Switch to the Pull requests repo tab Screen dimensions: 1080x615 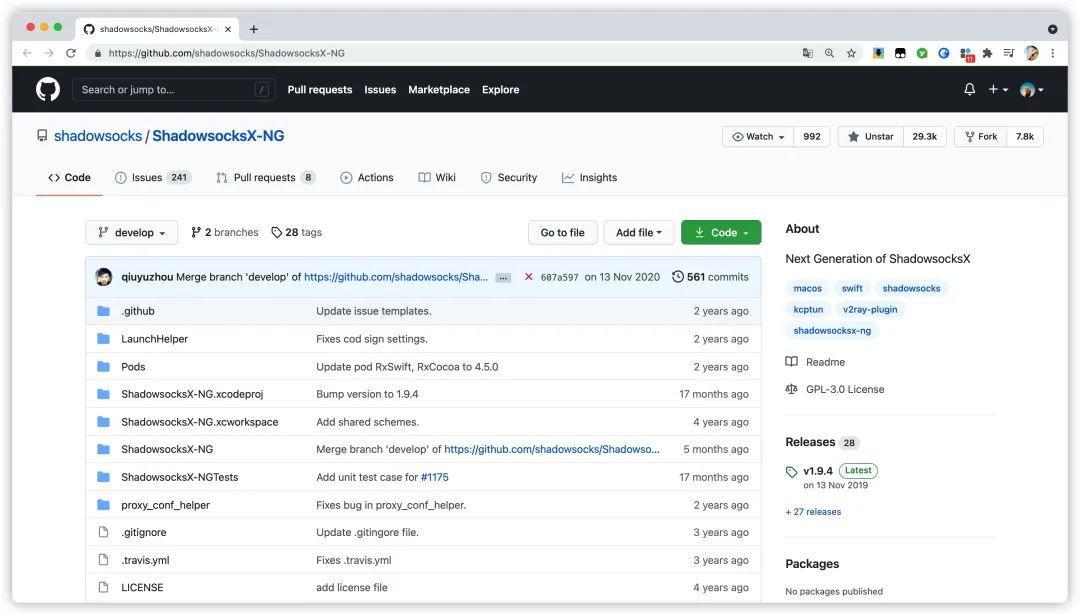pos(265,178)
